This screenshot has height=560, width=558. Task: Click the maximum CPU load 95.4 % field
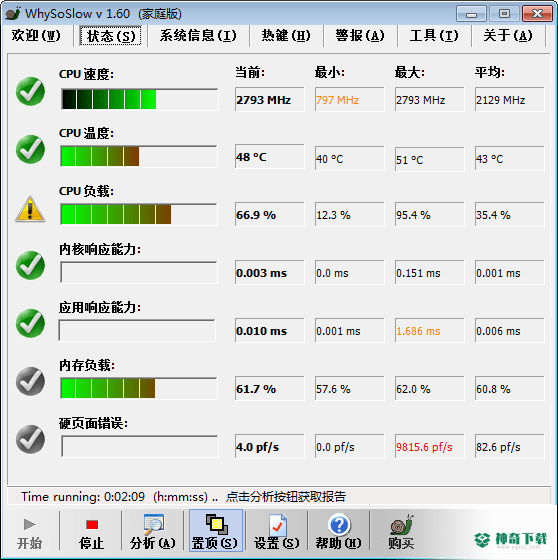pyautogui.click(x=430, y=215)
